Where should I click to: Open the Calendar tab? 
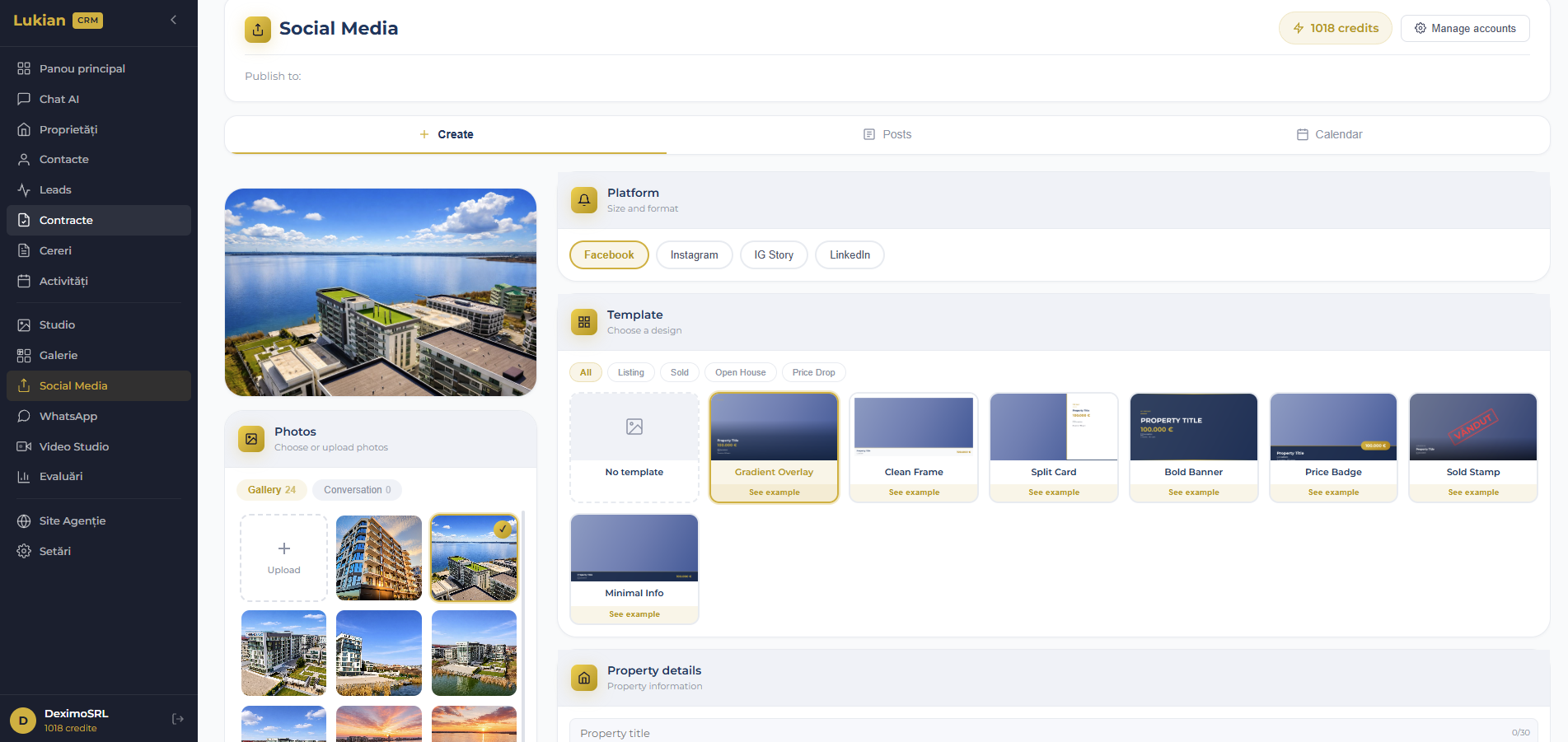point(1329,134)
